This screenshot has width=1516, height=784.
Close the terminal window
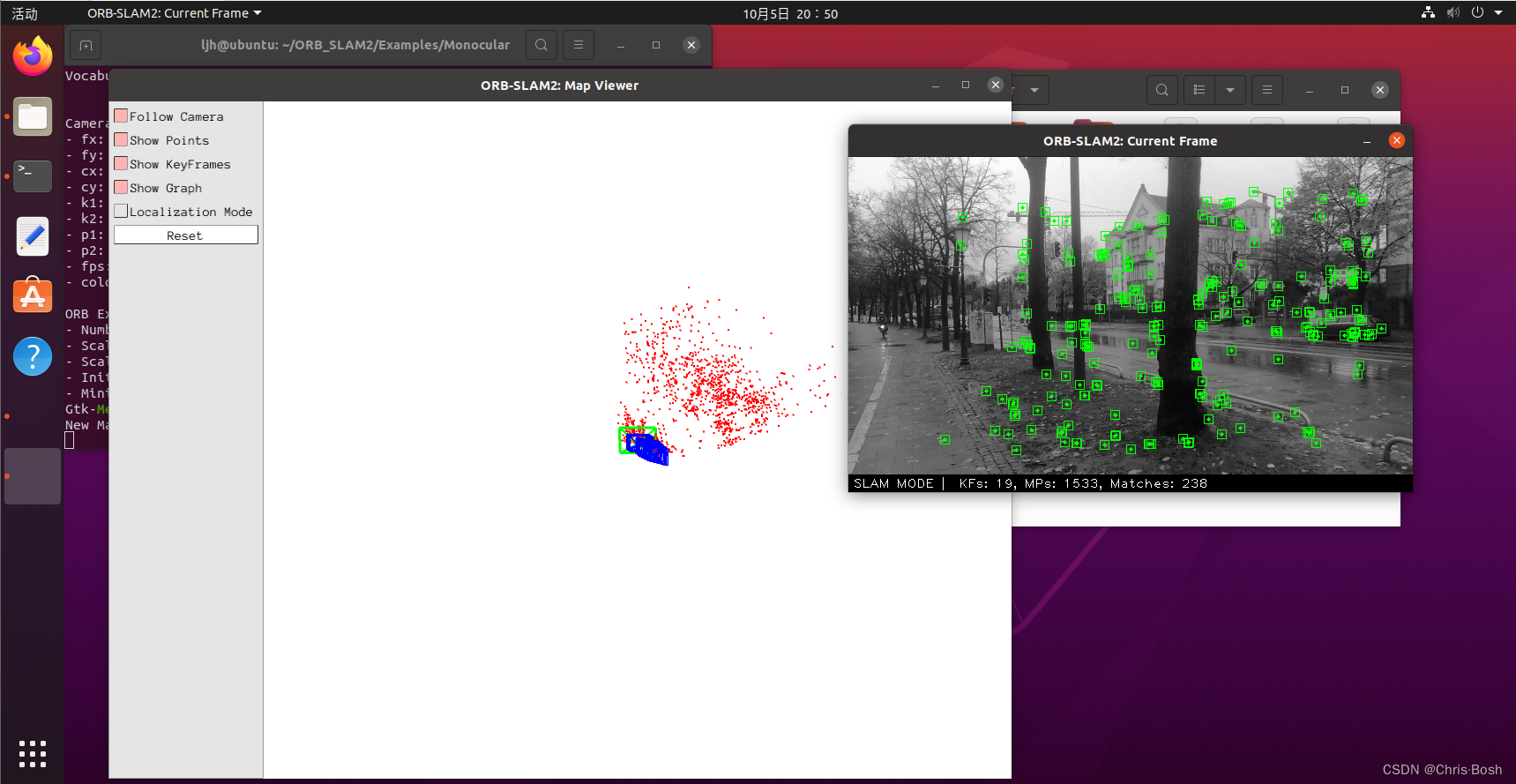[691, 45]
